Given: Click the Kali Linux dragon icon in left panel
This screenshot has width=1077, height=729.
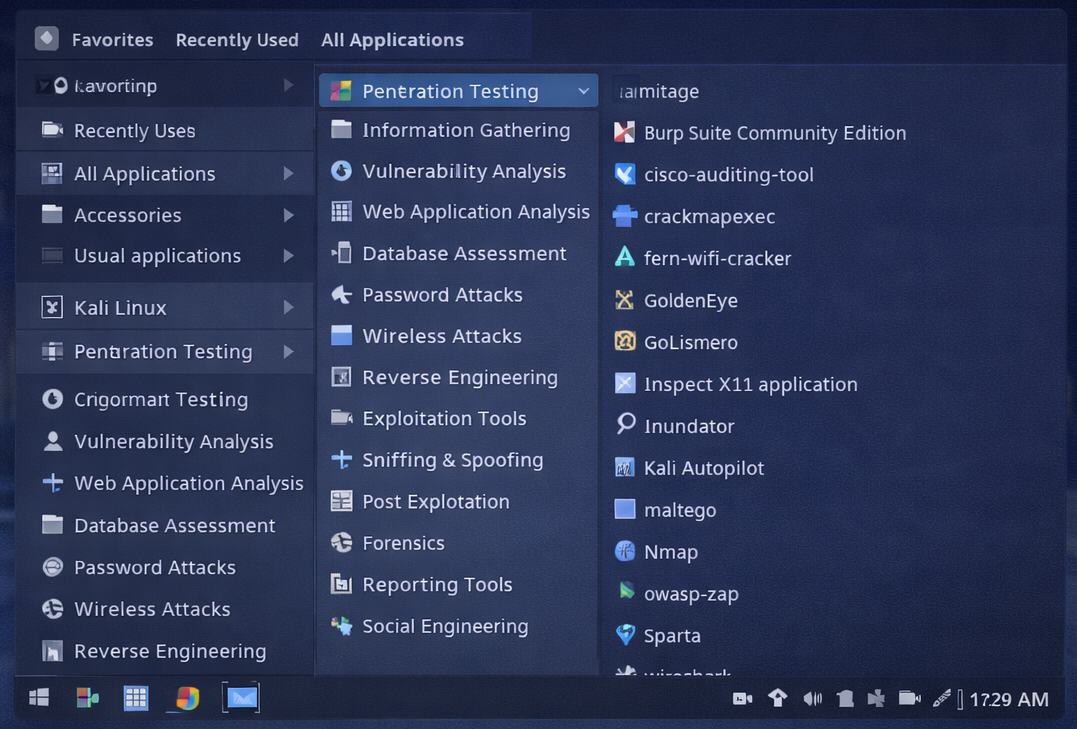Looking at the screenshot, I should pyautogui.click(x=52, y=307).
